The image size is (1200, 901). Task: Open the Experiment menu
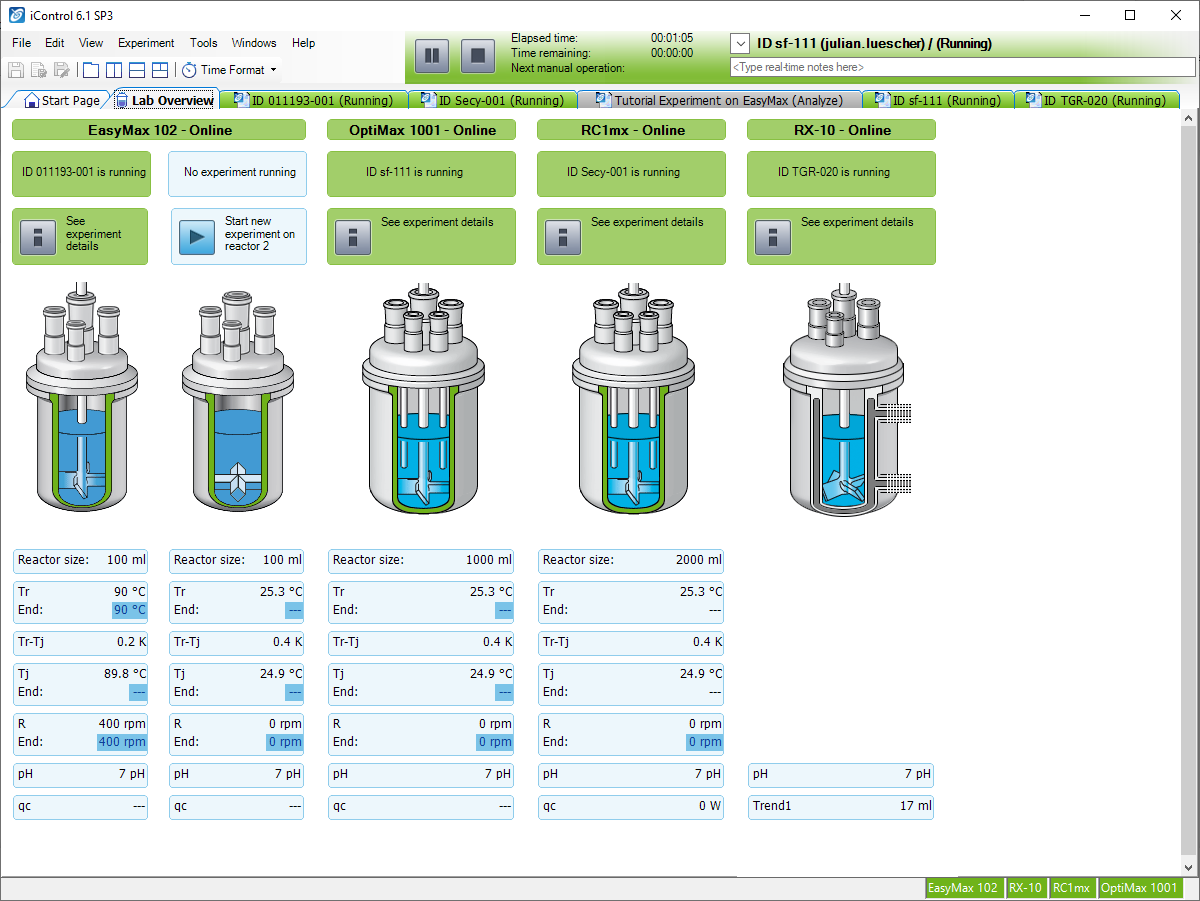tap(146, 43)
